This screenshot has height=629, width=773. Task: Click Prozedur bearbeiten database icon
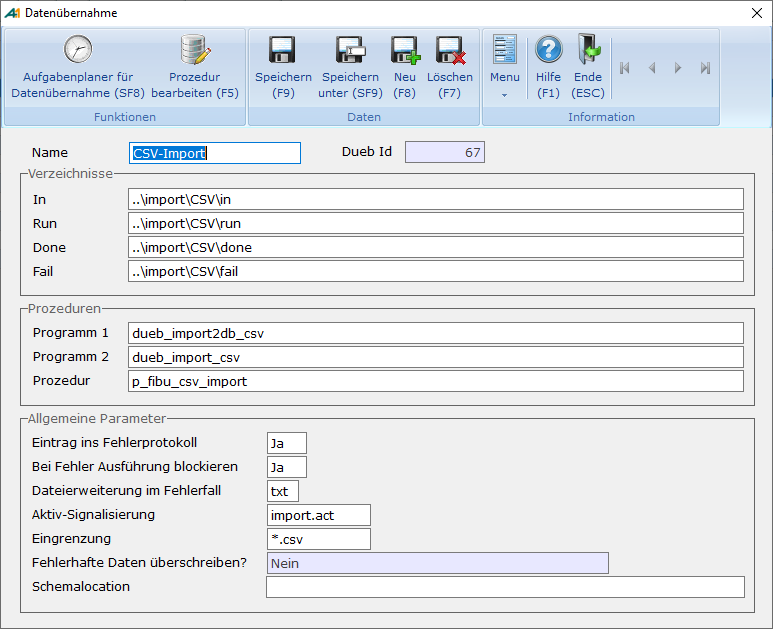tap(195, 49)
